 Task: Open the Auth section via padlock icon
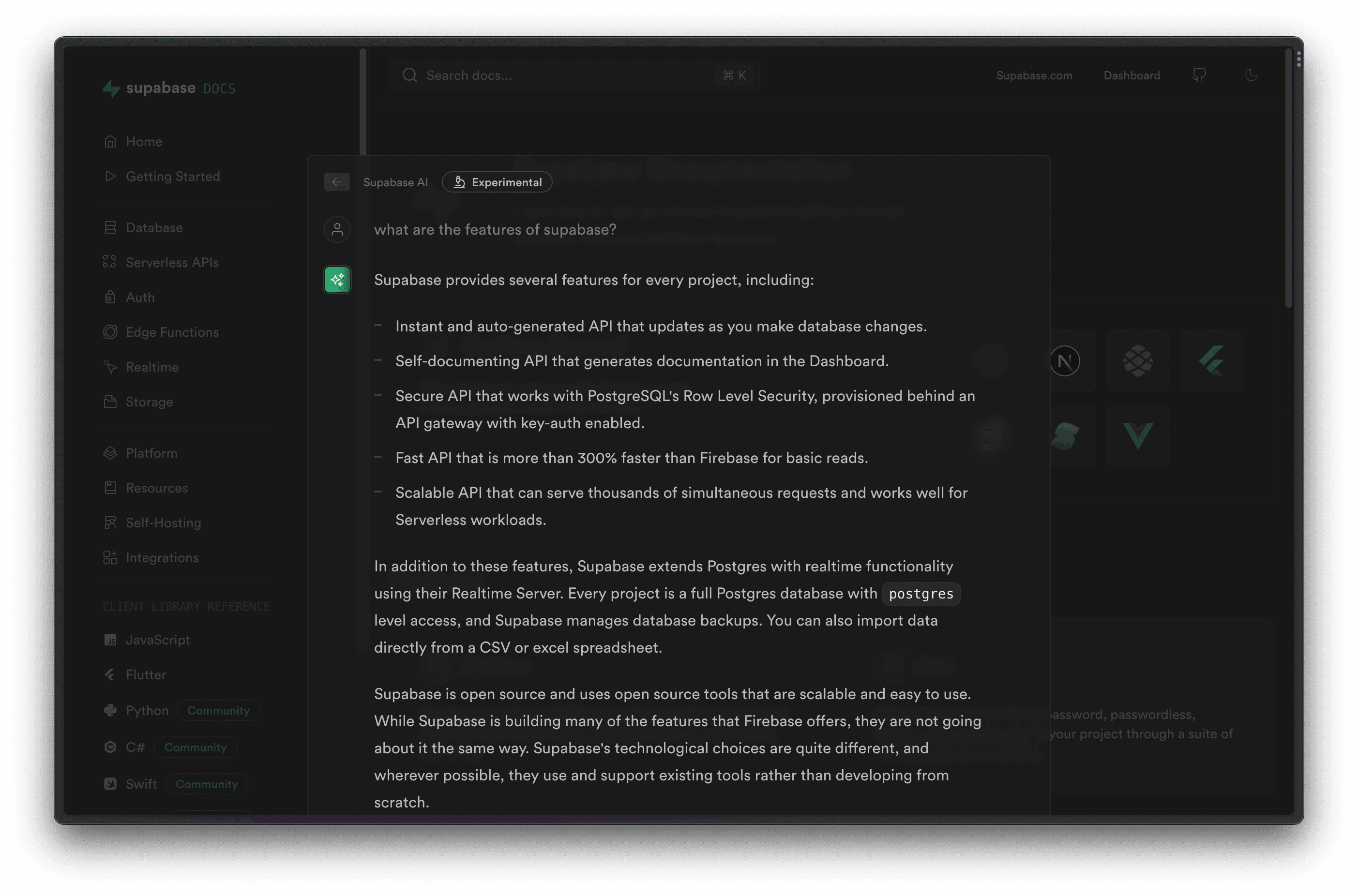(x=111, y=297)
